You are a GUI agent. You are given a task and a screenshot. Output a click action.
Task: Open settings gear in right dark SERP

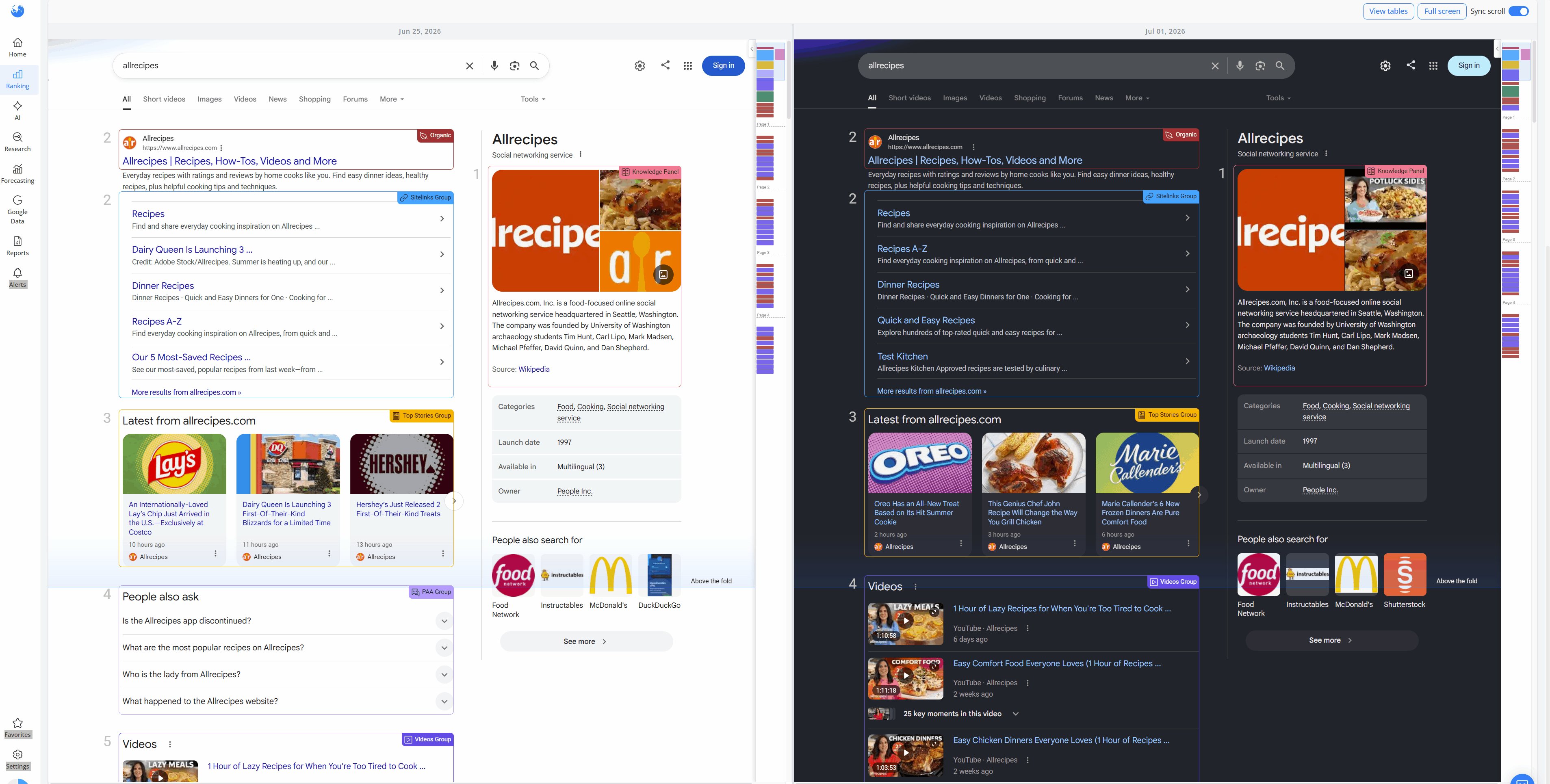[x=1385, y=65]
